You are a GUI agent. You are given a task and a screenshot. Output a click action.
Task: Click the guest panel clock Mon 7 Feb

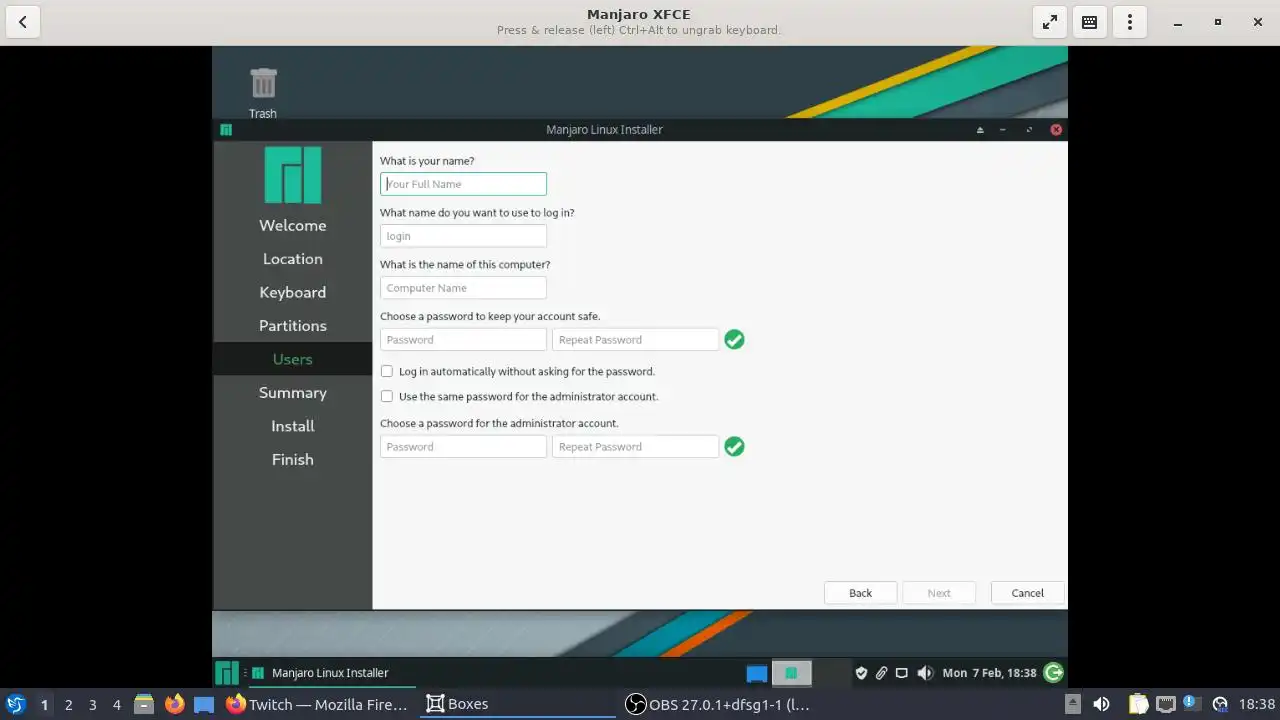coord(989,673)
